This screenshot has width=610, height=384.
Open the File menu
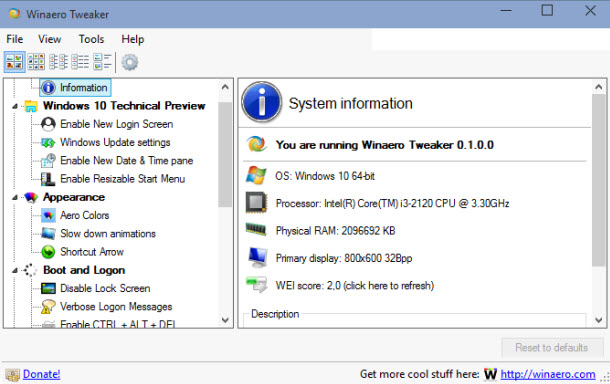coord(15,39)
